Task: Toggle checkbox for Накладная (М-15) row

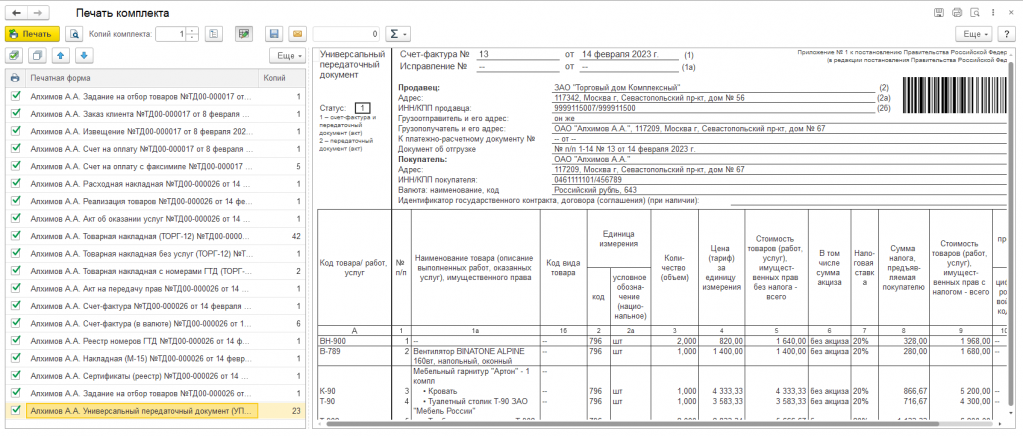Action: pyautogui.click(x=15, y=357)
